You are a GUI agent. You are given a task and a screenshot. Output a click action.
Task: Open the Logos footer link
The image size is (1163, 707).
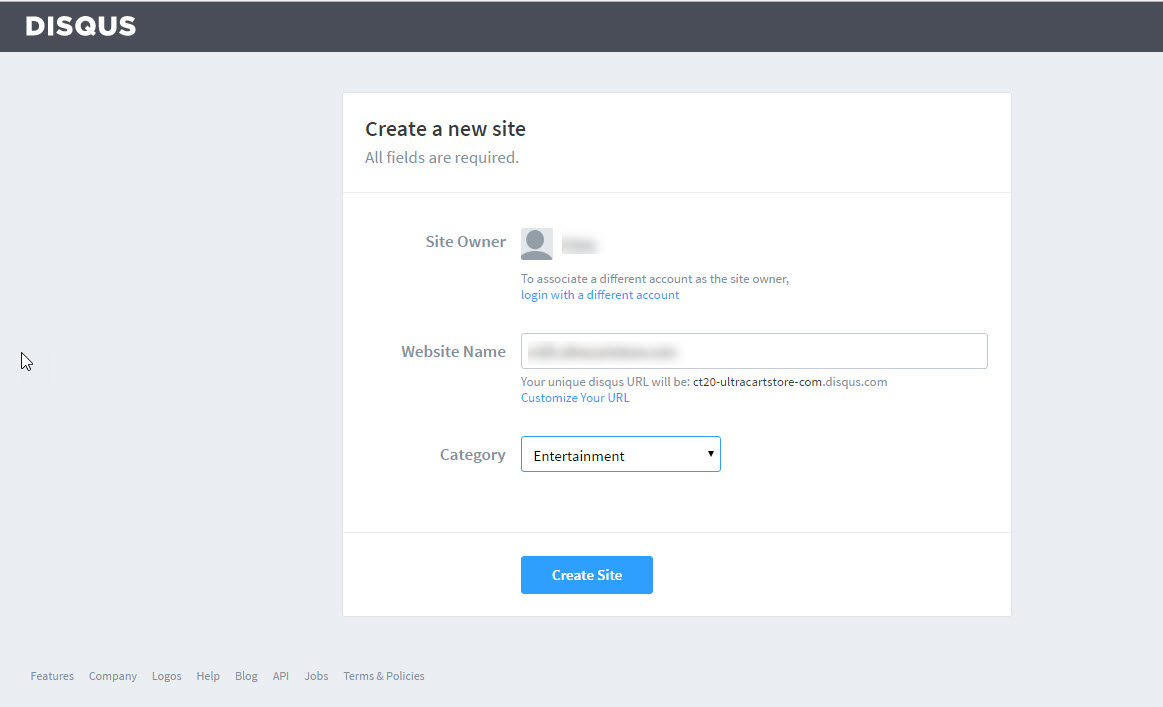pyautogui.click(x=167, y=676)
